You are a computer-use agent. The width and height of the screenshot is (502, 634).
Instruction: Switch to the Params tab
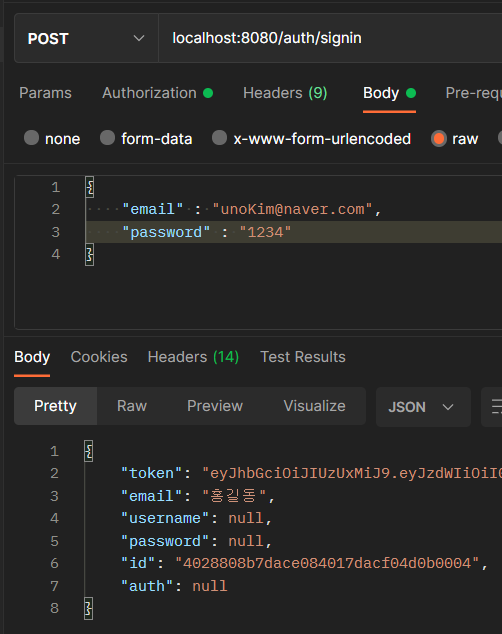point(45,93)
